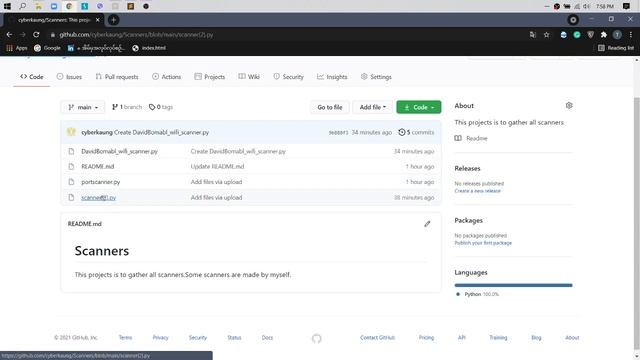Viewport: 640px width, 360px height.
Task: Open the notification center icon
Action: [x=626, y=6]
